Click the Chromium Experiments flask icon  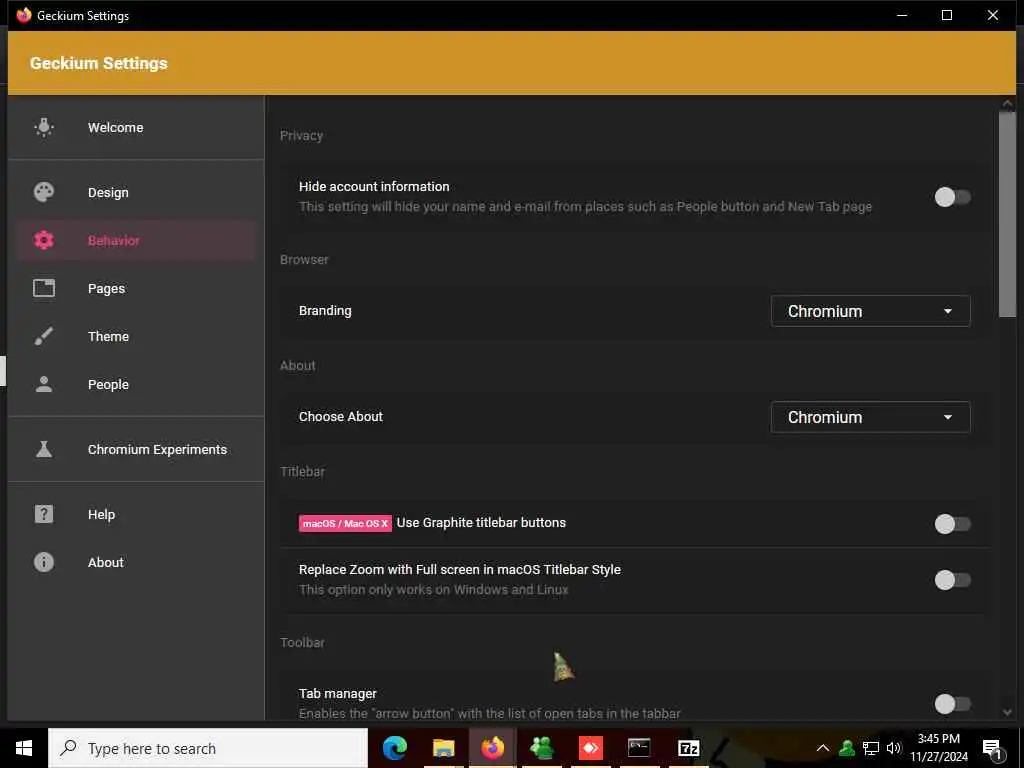(44, 449)
